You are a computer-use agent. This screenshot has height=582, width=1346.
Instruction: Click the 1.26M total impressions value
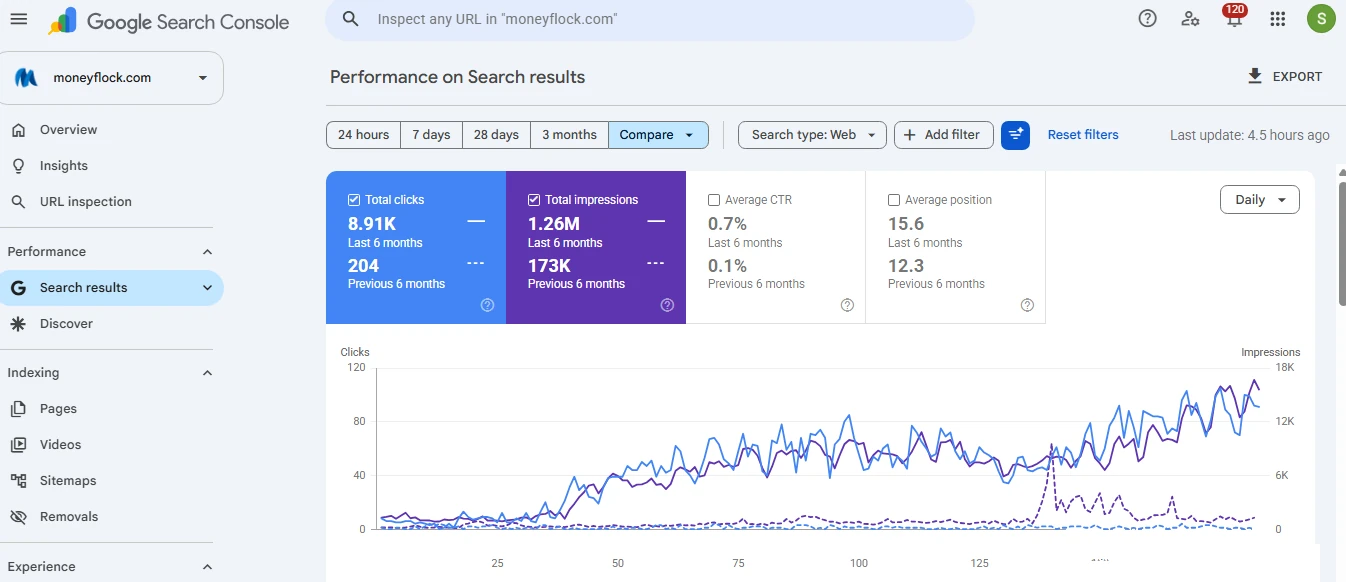[x=554, y=224]
